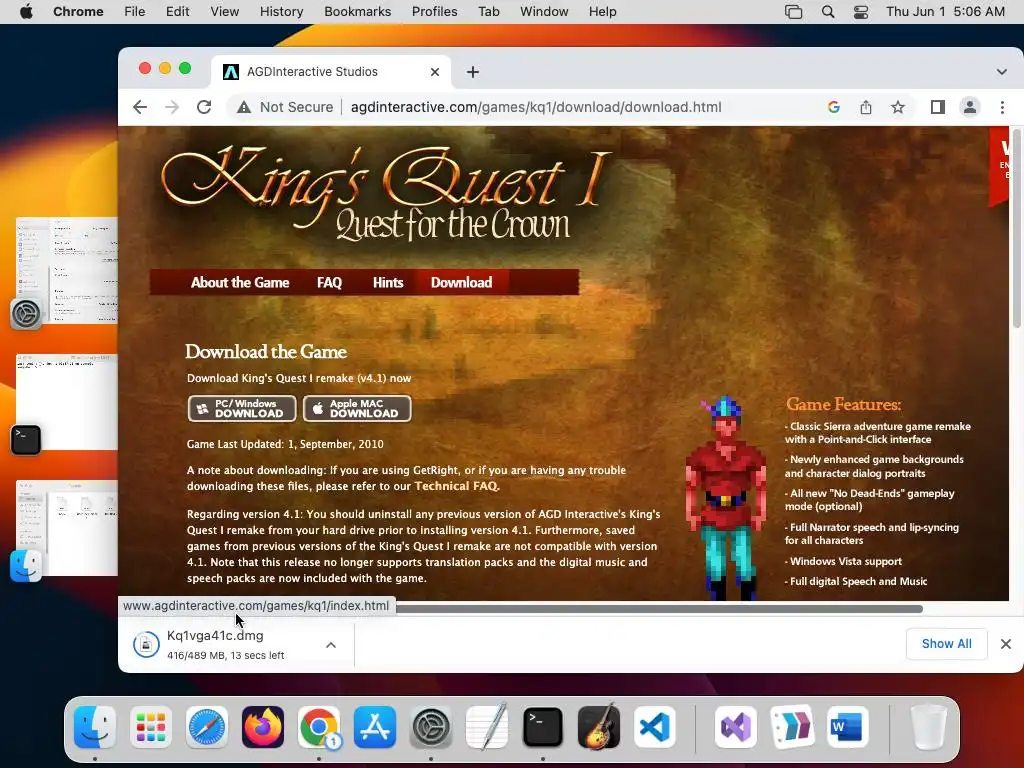Open the Chrome three-dot menu
The width and height of the screenshot is (1024, 768).
tap(1002, 107)
